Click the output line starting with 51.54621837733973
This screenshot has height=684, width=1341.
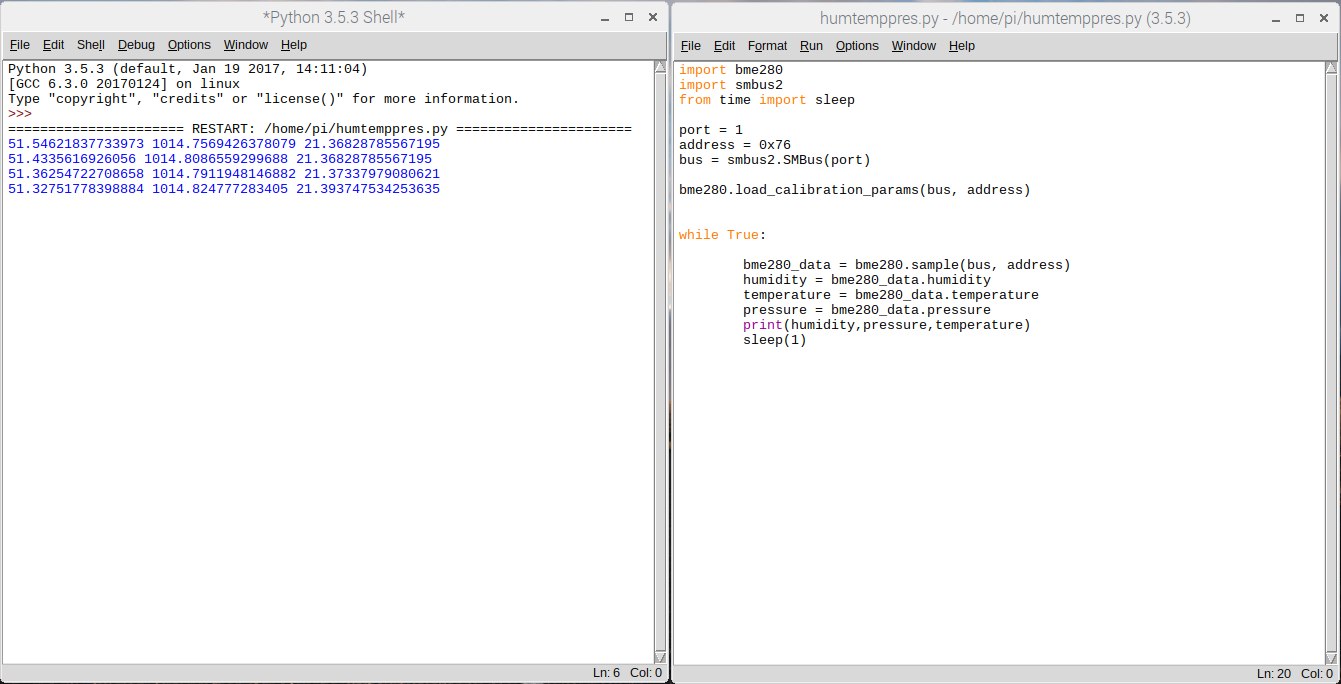224,144
